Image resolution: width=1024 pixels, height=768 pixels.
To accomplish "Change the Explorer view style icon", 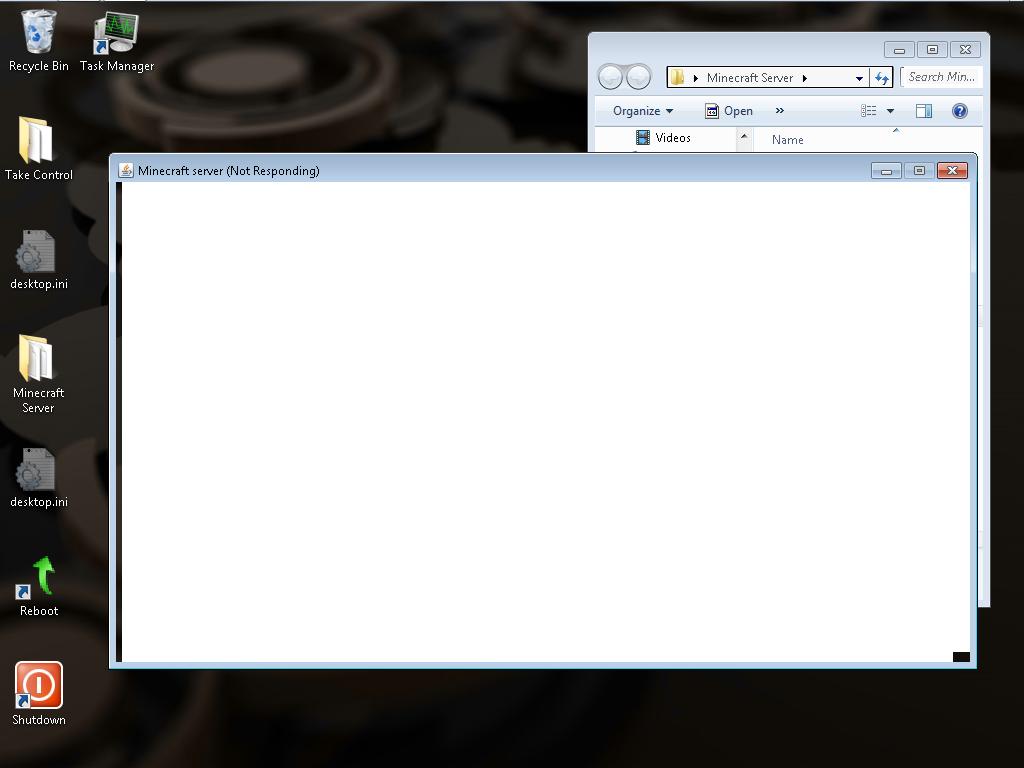I will [868, 111].
